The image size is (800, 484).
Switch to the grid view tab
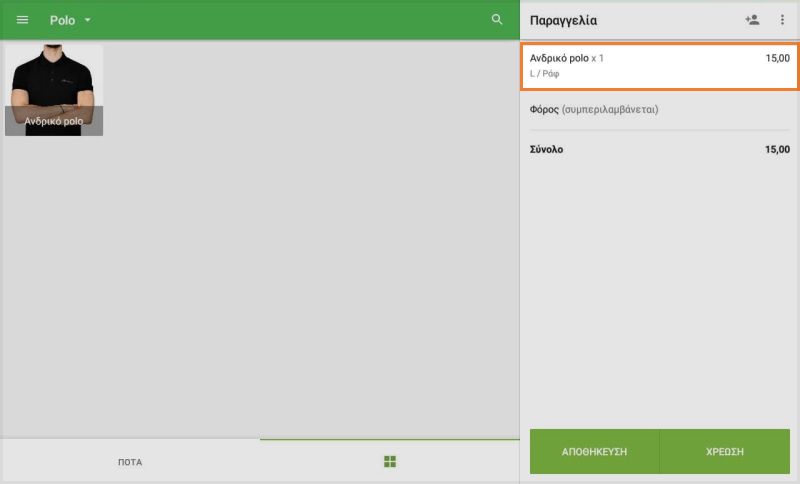[x=390, y=462]
